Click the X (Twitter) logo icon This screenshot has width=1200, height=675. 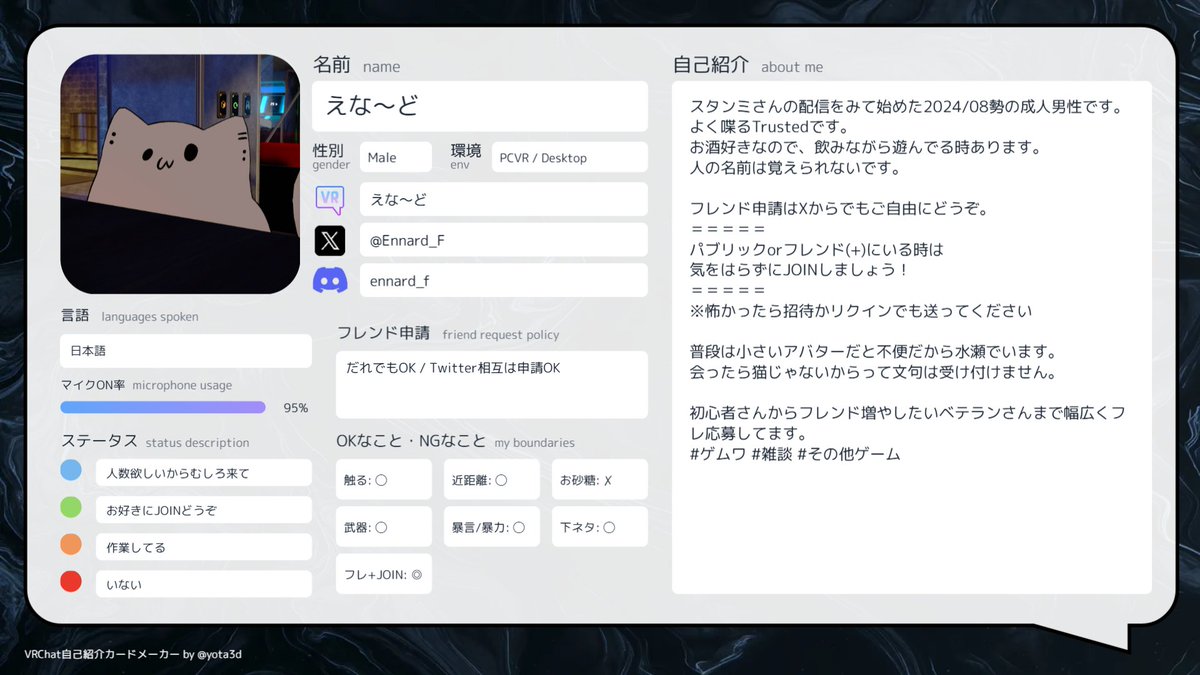tap(330, 240)
